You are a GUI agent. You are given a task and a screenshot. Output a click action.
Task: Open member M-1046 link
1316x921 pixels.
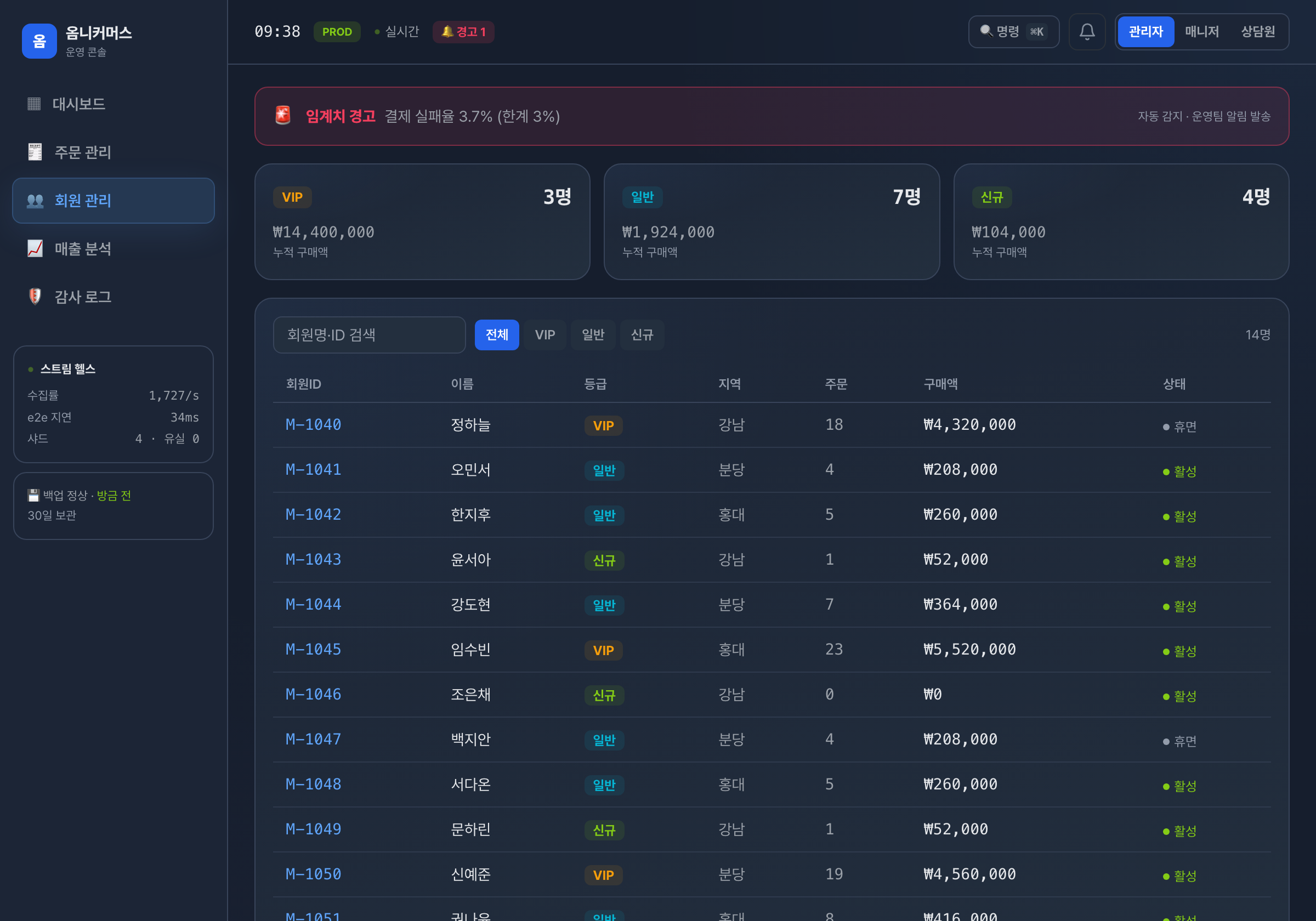pyautogui.click(x=314, y=694)
